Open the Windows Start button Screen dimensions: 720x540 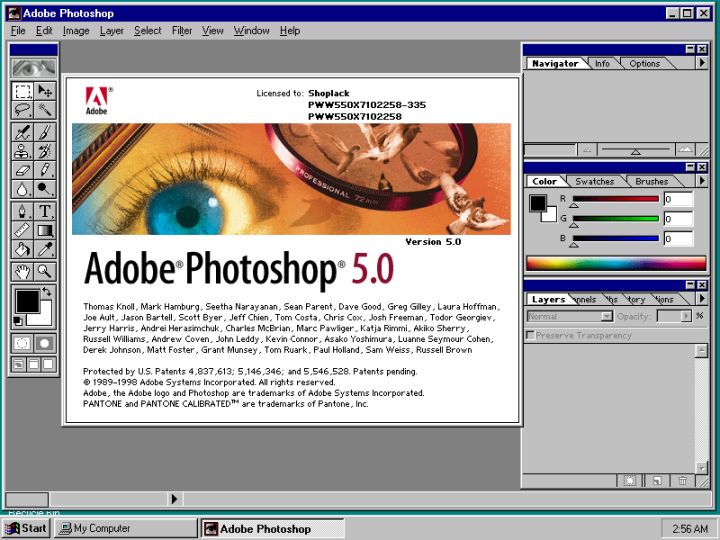coord(26,528)
